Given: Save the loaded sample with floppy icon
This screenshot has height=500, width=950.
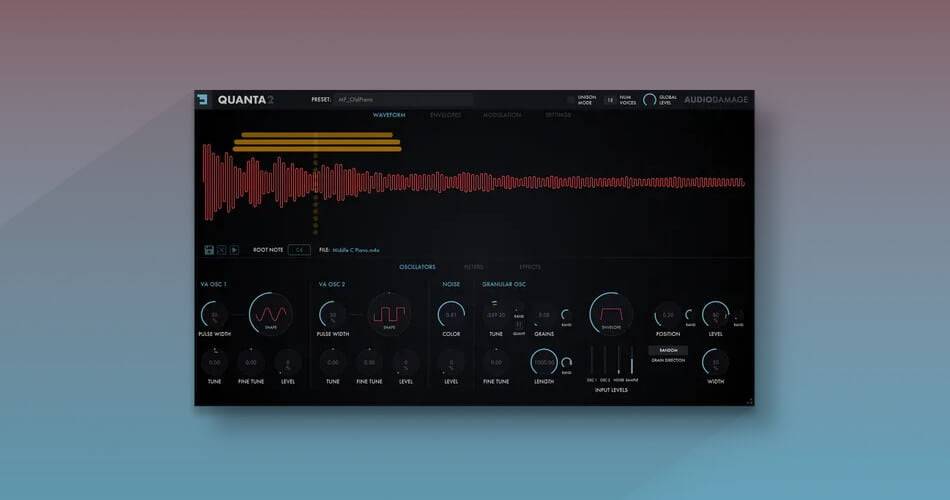Looking at the screenshot, I should click(209, 250).
